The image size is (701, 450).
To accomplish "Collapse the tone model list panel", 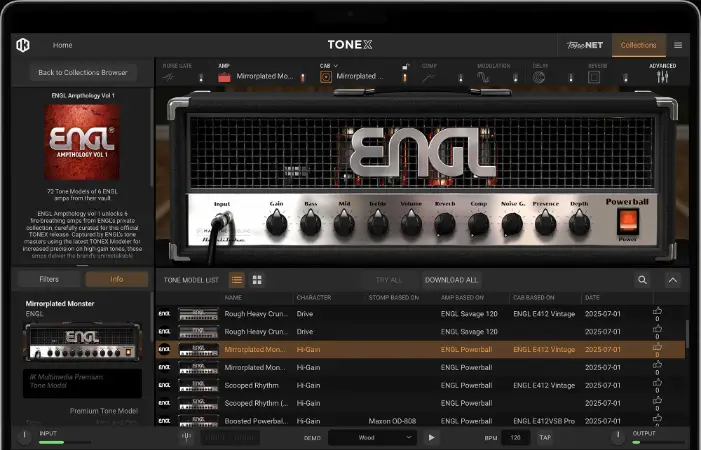I will (673, 280).
